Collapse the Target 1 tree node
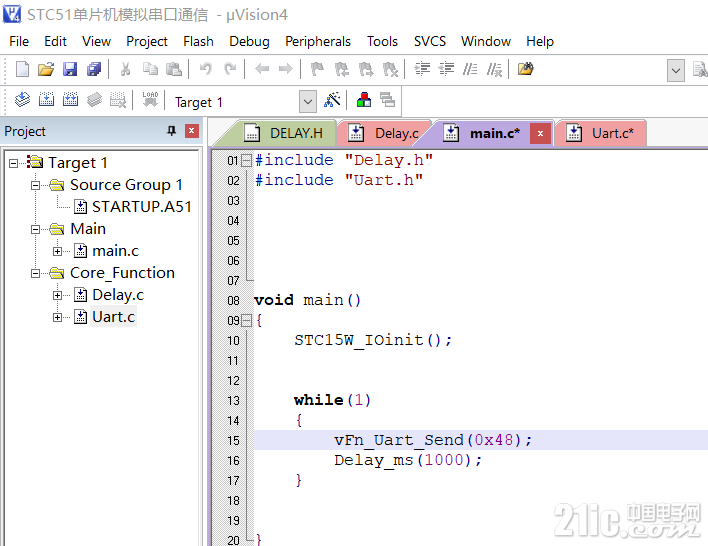This screenshot has height=546, width=708. (x=14, y=163)
